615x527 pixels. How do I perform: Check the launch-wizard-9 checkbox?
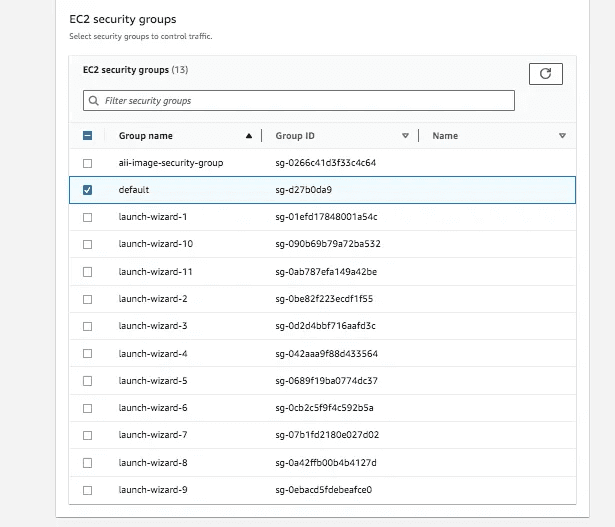click(87, 490)
